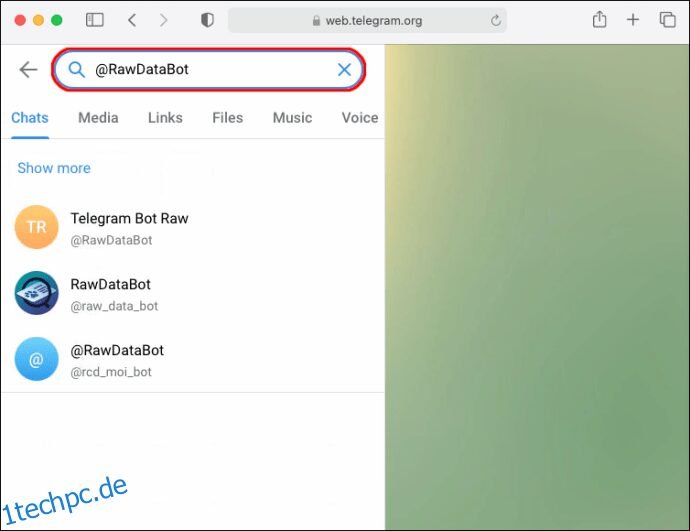
Task: Click the lock icon beside the URL
Action: click(x=316, y=21)
